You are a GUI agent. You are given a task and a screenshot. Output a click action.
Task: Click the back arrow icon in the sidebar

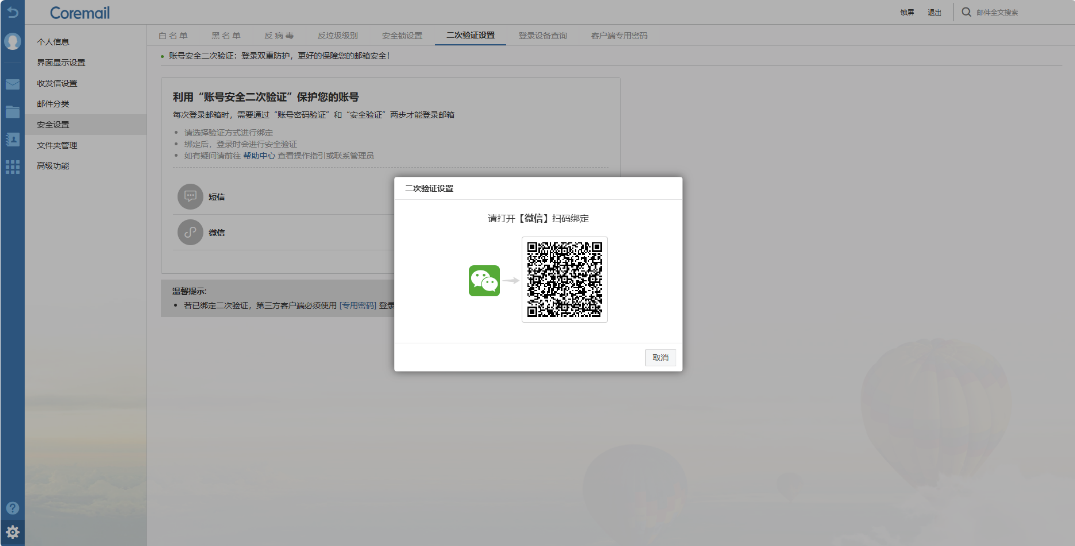tap(12, 12)
